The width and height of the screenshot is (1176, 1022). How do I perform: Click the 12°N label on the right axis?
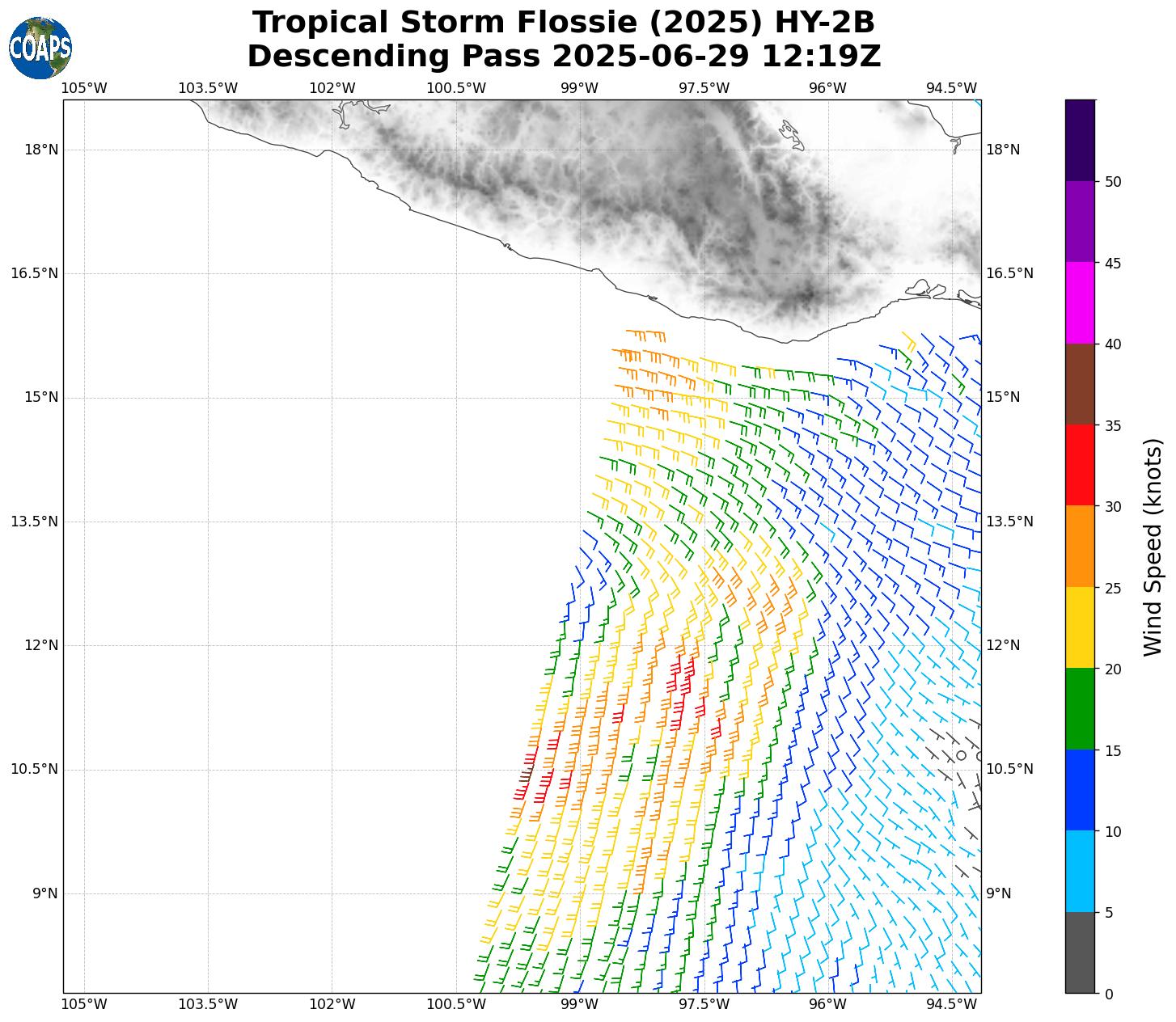(x=1003, y=645)
